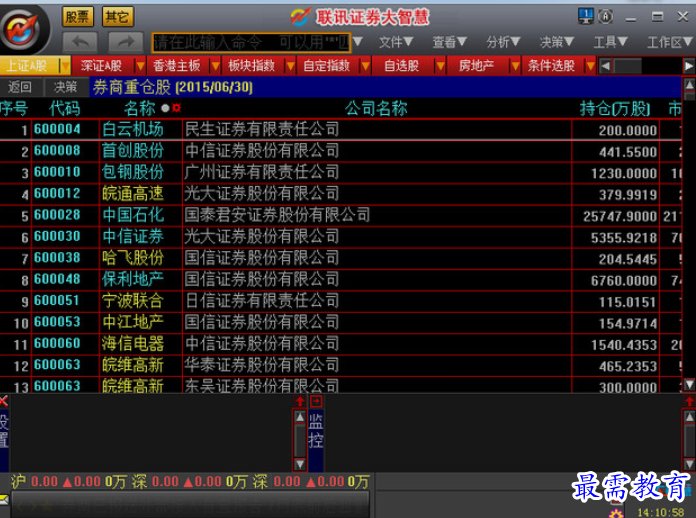Click down arrow of bottom-left panel scrollbar

(300, 464)
